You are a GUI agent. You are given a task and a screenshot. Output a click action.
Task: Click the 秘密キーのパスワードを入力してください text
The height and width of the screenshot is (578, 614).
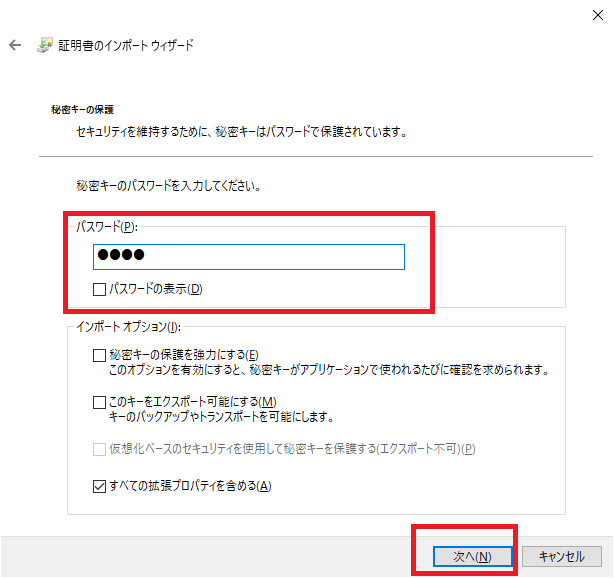[x=169, y=186]
